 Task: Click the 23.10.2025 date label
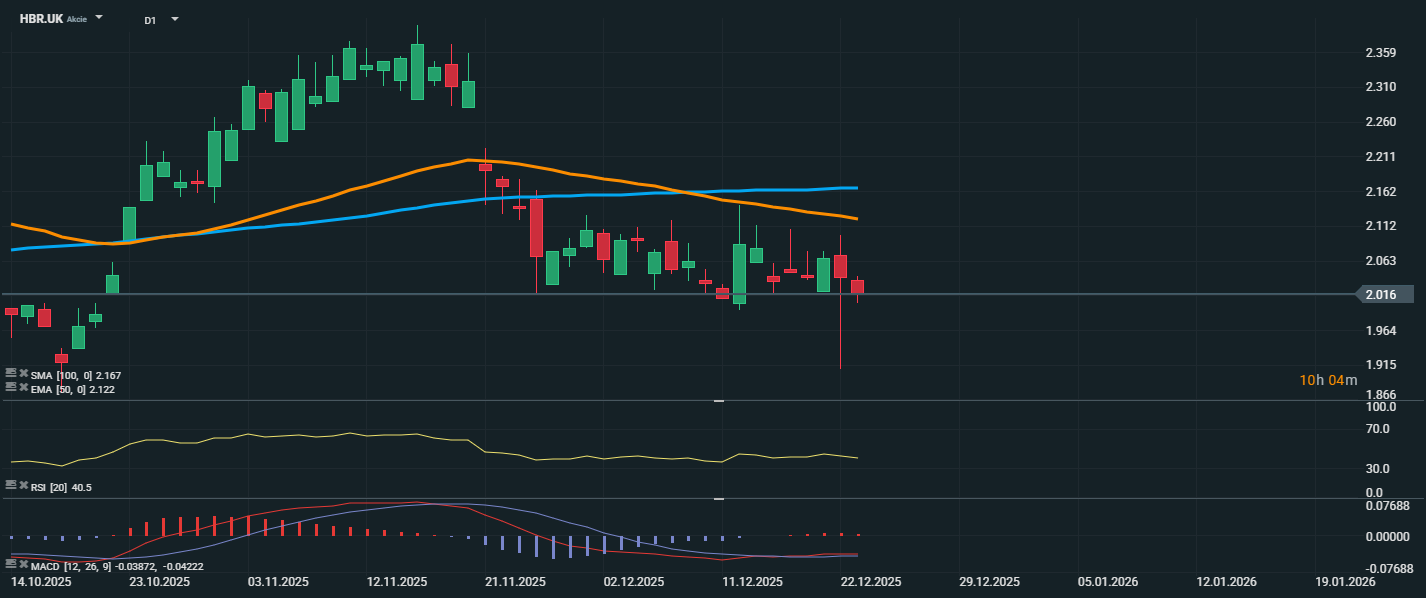160,581
